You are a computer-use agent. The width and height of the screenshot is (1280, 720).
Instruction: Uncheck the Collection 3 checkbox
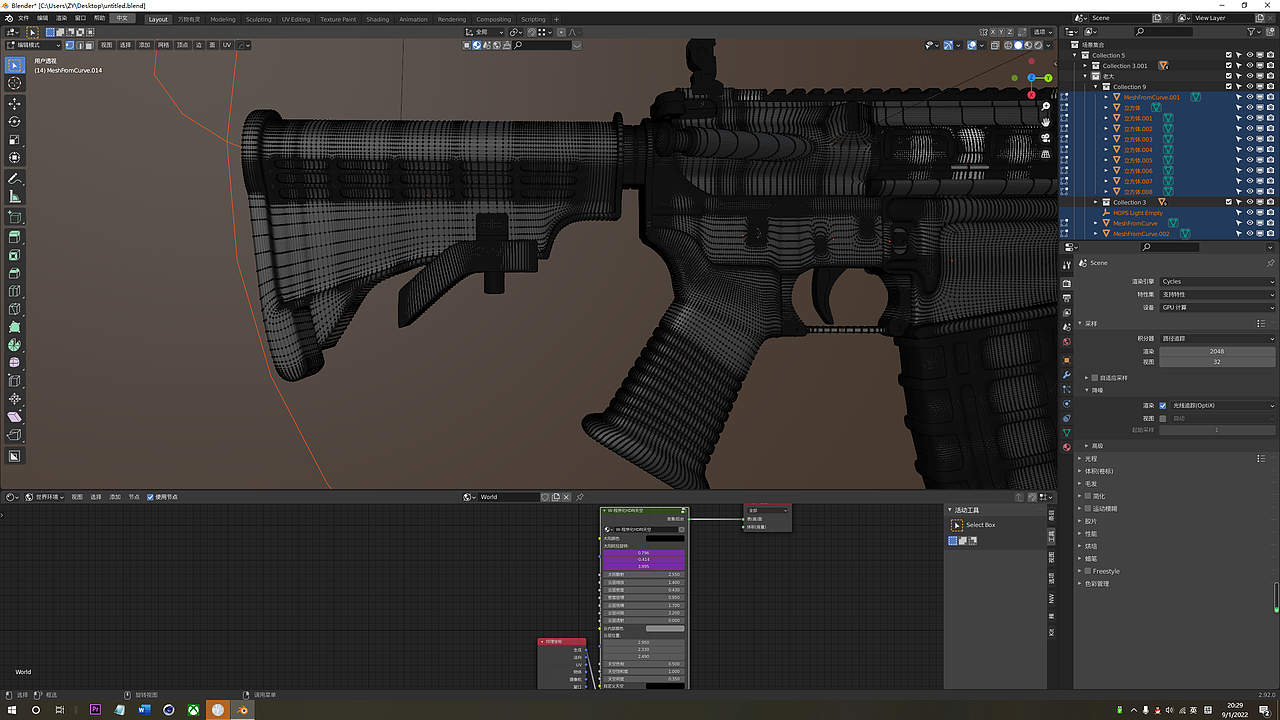click(1228, 202)
